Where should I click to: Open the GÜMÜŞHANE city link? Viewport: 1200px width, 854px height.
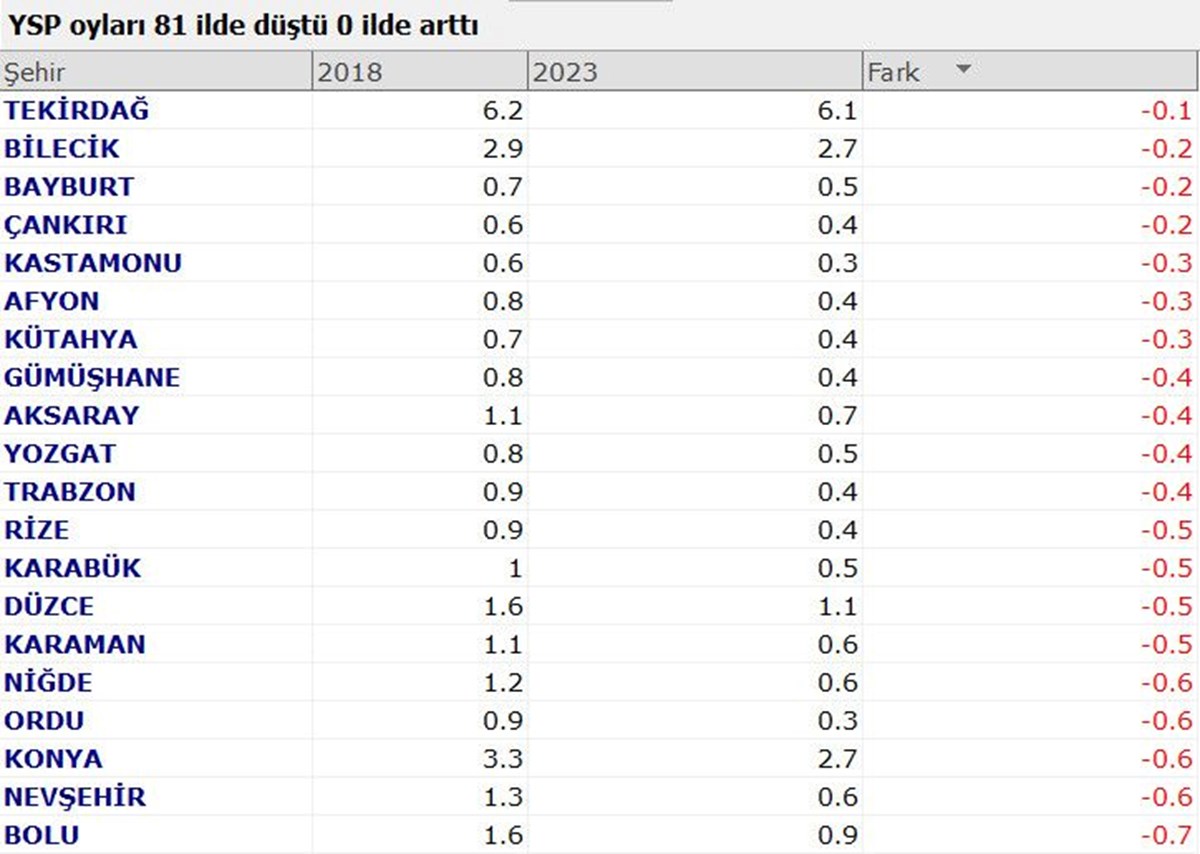(92, 377)
